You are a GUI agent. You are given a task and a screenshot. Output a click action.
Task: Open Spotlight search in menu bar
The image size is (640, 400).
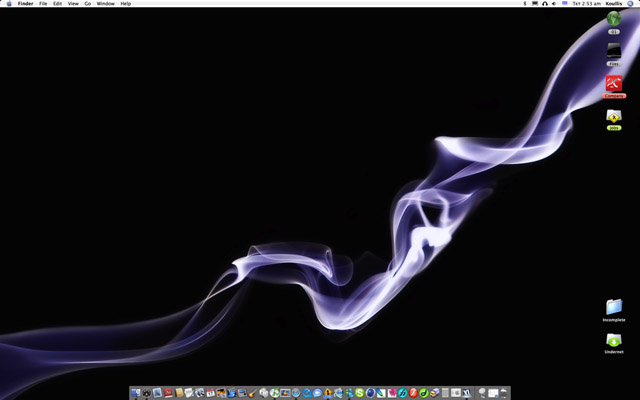coord(630,3)
